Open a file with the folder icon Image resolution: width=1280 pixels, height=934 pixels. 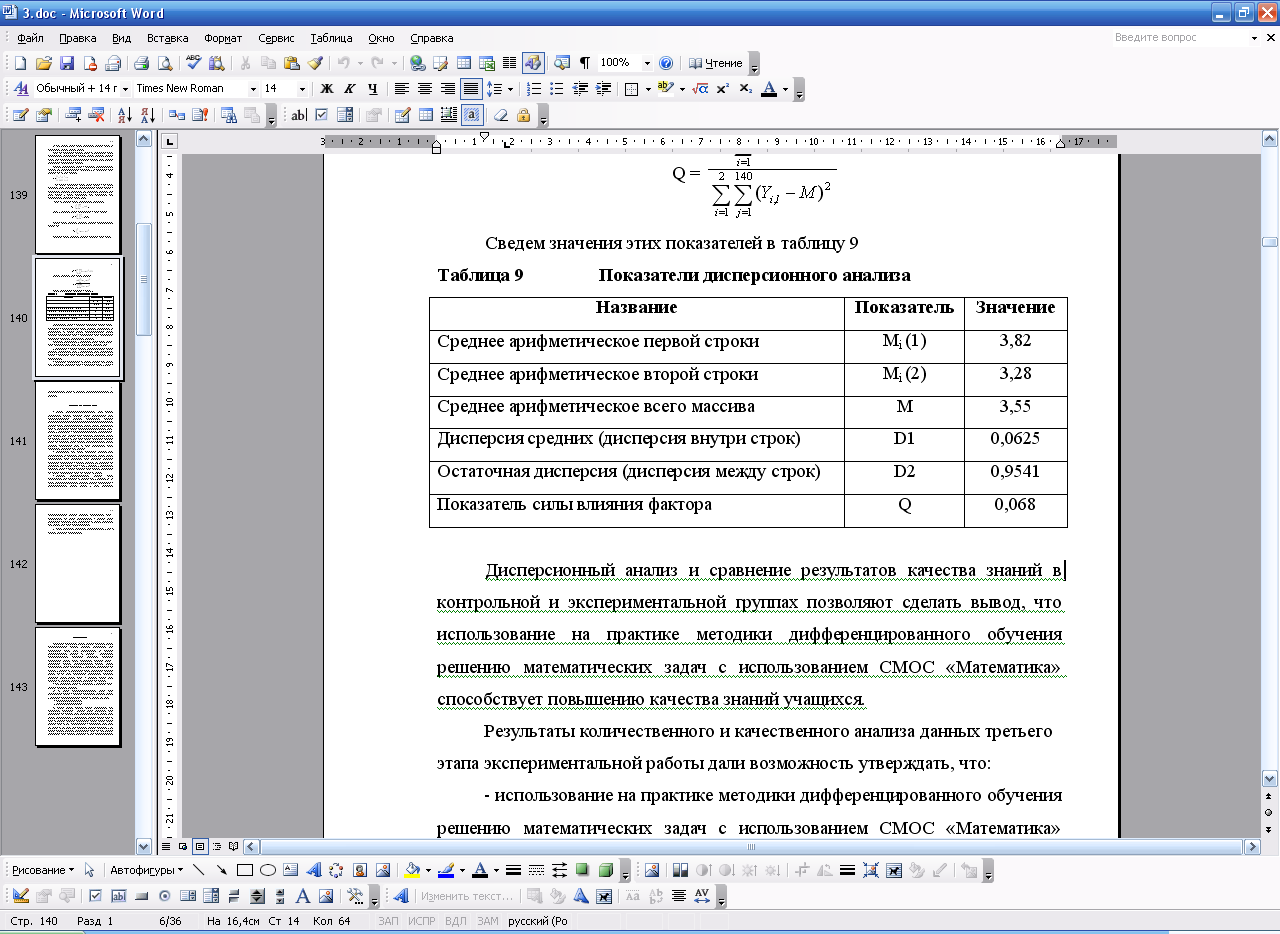point(43,62)
